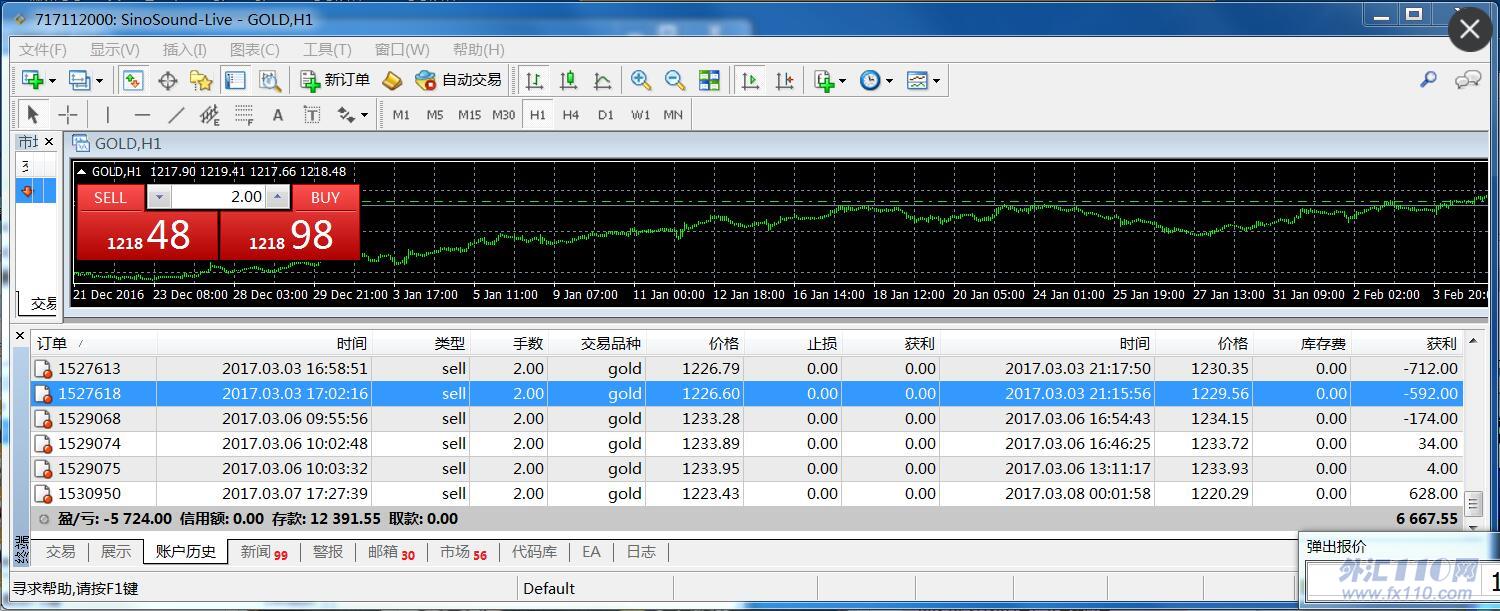Toggle the Terminal panel icon
The height and width of the screenshot is (611, 1500).
(x=235, y=80)
